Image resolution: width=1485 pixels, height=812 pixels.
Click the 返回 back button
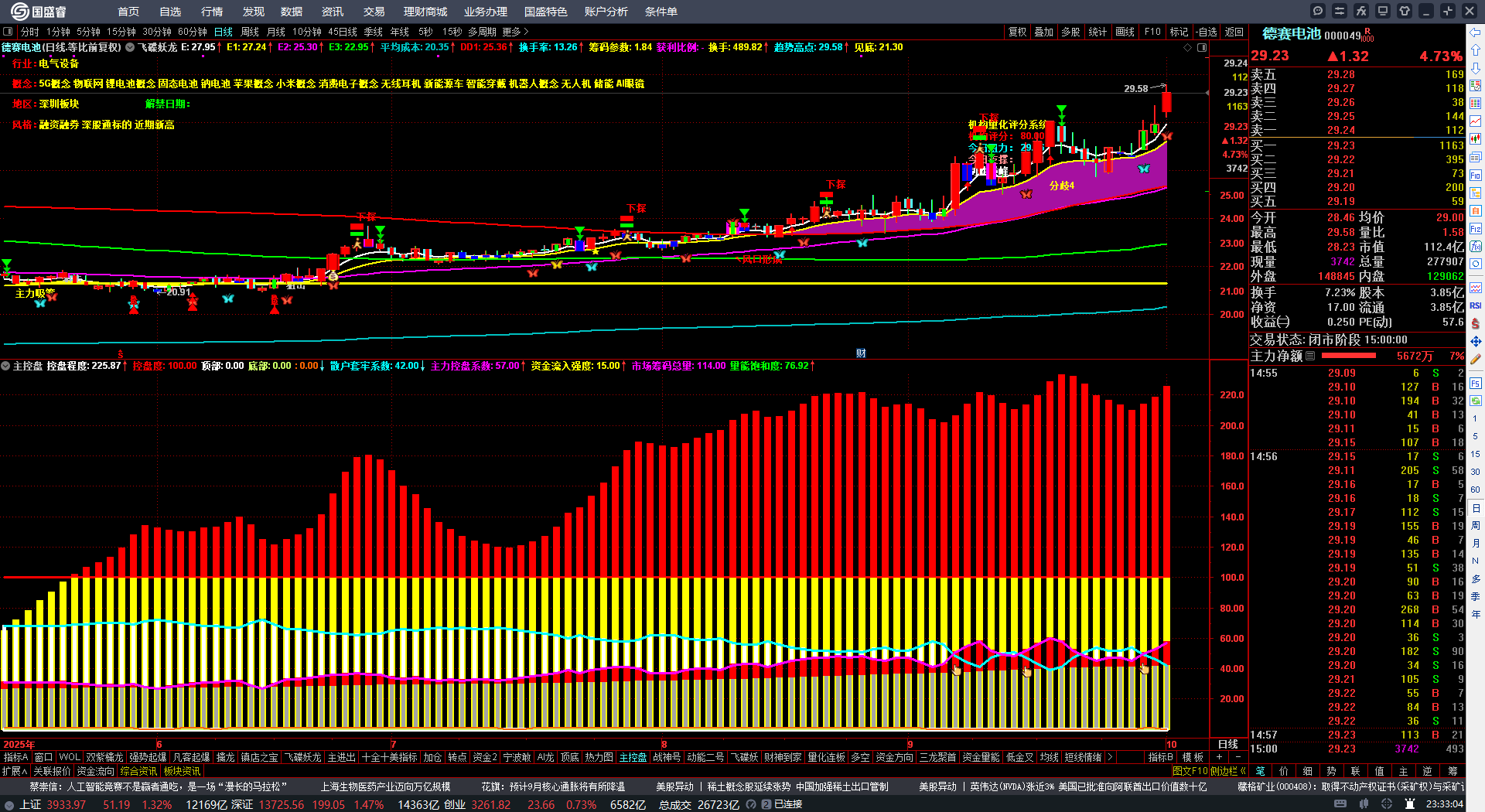(1234, 32)
